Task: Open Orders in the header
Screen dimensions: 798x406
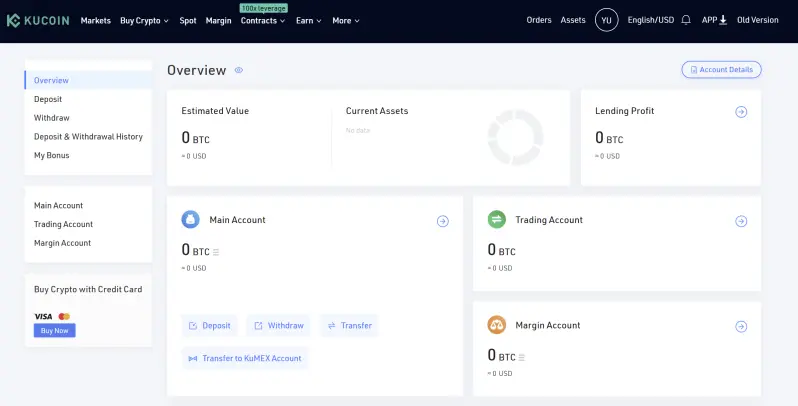Action: pos(539,20)
